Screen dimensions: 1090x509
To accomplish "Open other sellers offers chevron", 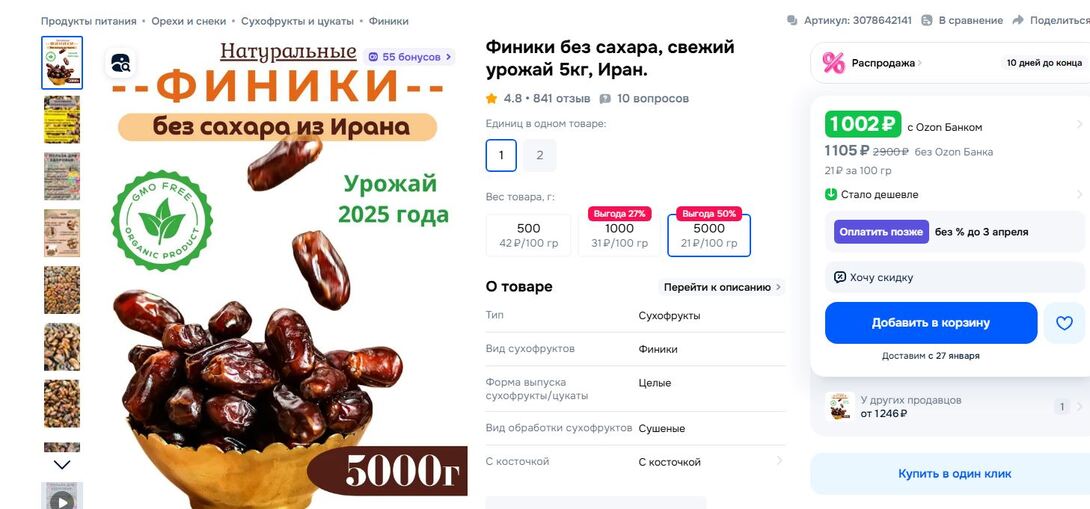I will point(1079,407).
